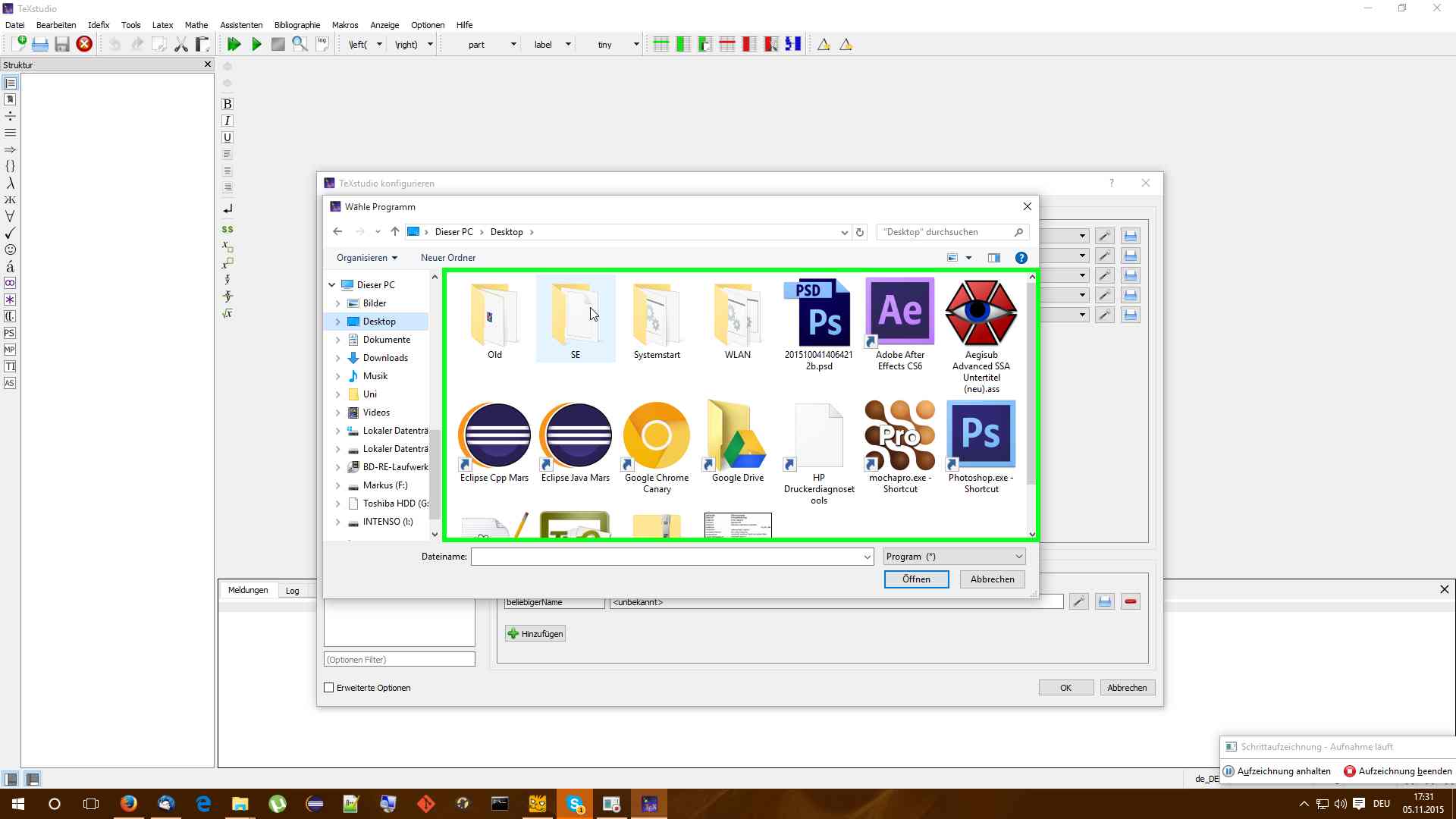Click the Italic I icon in side toolbar

coord(227,121)
